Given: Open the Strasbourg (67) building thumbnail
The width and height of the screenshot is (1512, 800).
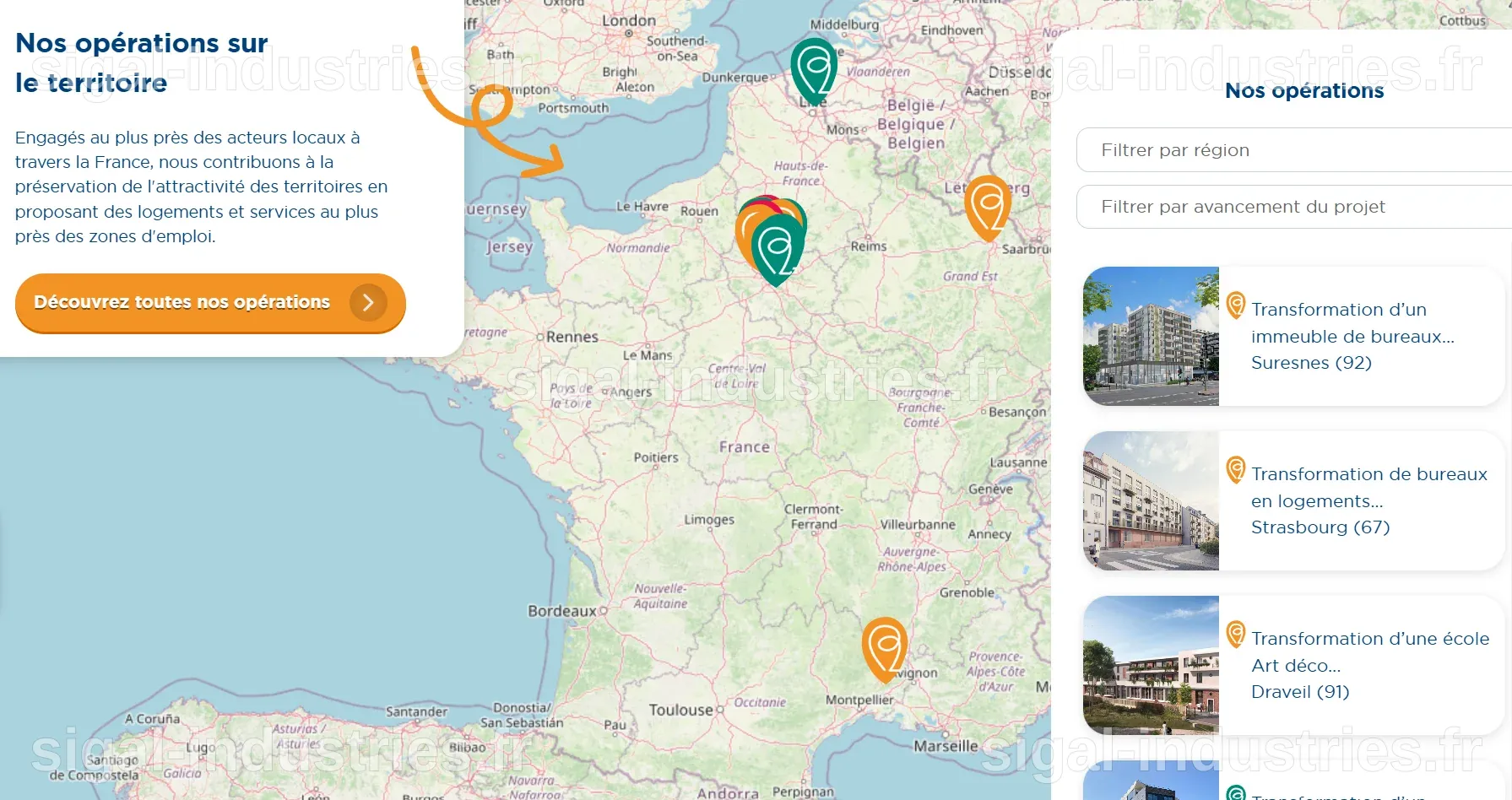Looking at the screenshot, I should click(x=1151, y=500).
